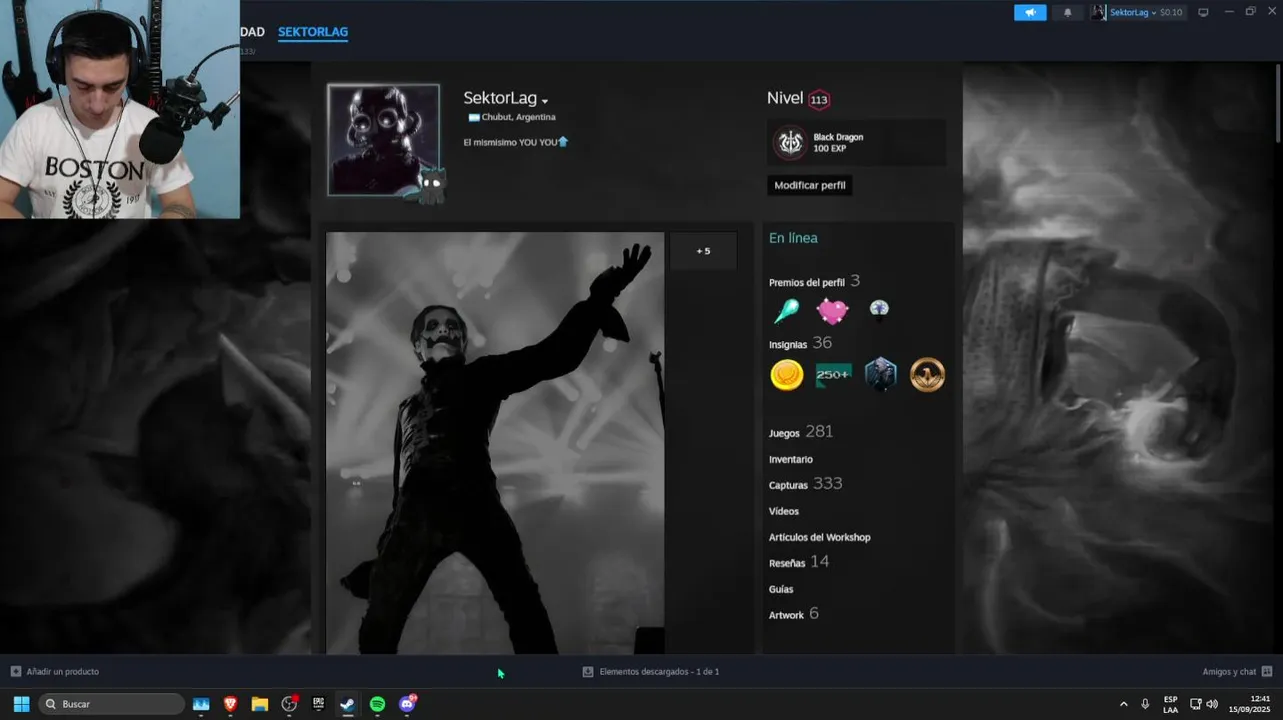Viewport: 1283px width, 720px height.
Task: Open the notifications bell
Action: click(1068, 12)
